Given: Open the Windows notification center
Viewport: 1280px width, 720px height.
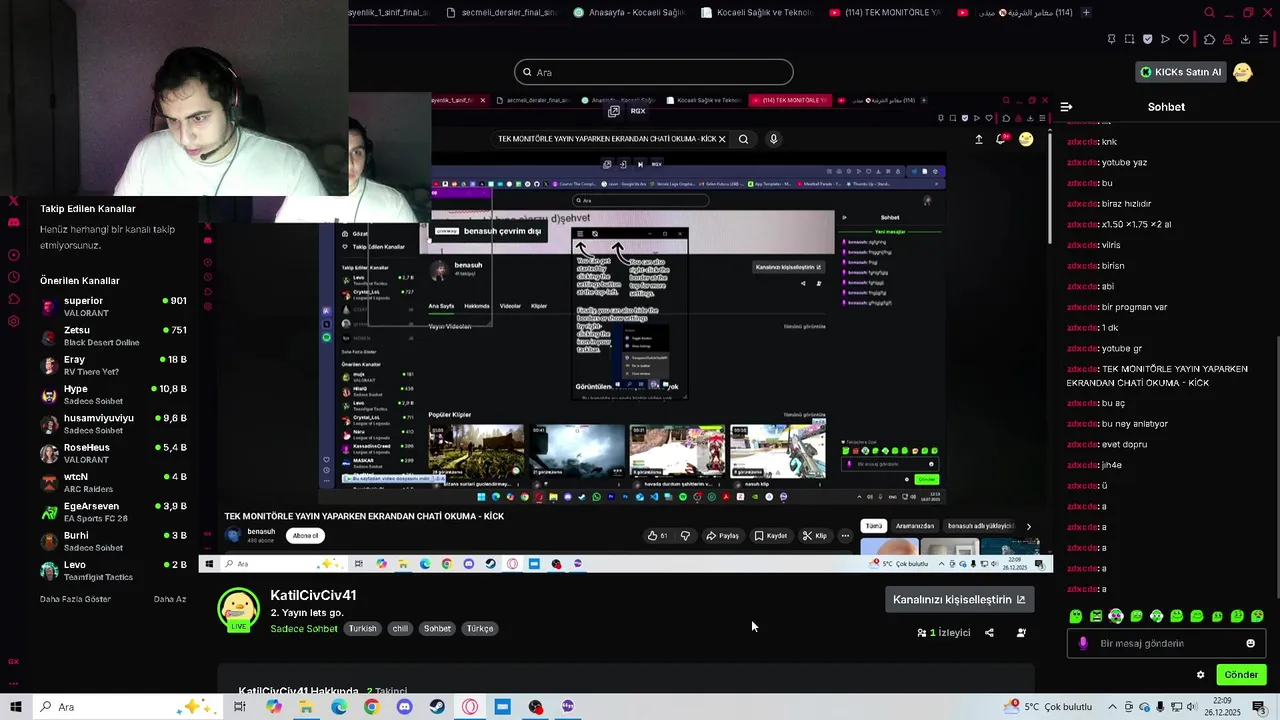Looking at the screenshot, I should pyautogui.click(x=1259, y=707).
